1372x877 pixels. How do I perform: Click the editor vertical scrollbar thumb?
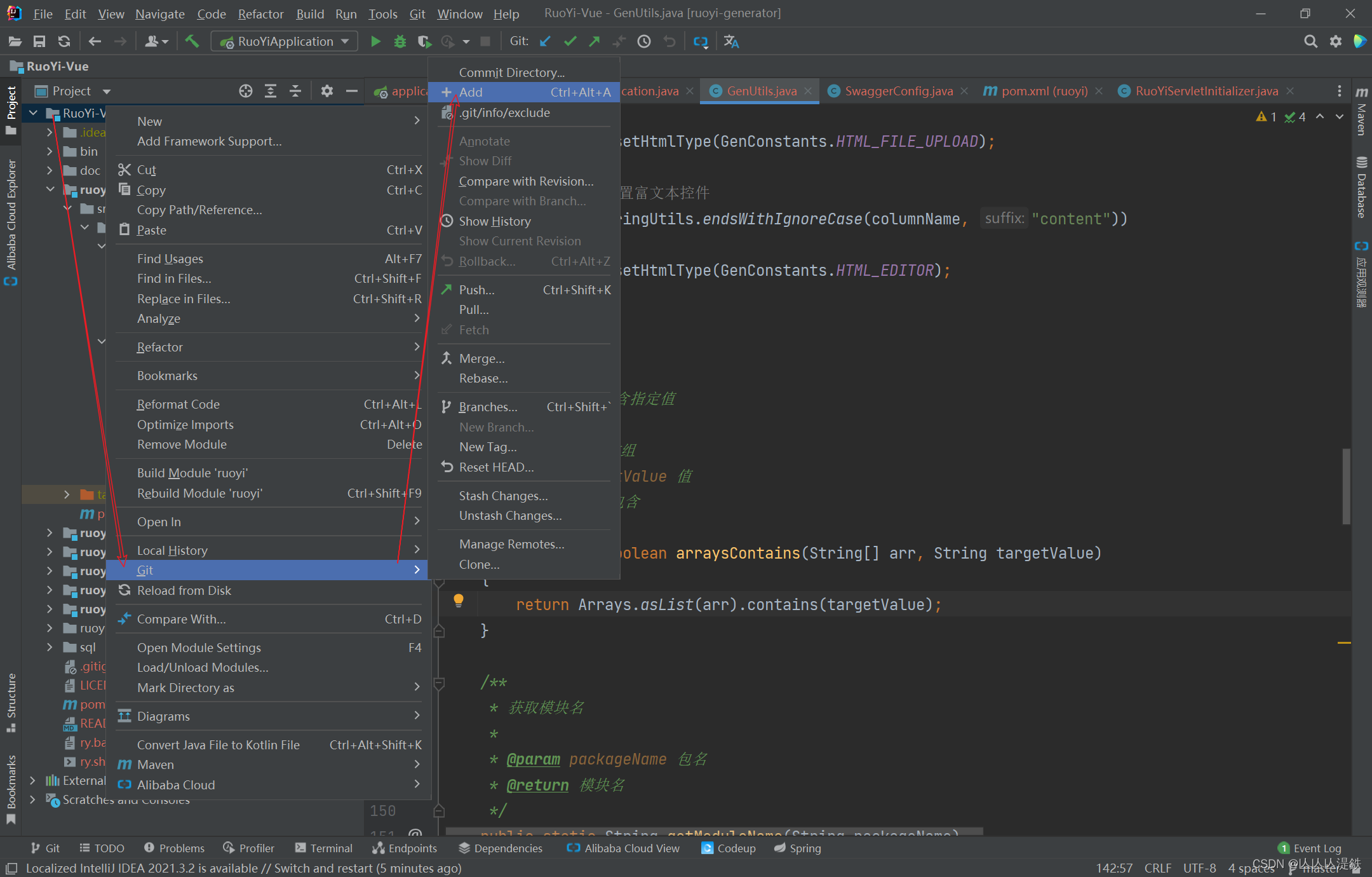click(1346, 486)
